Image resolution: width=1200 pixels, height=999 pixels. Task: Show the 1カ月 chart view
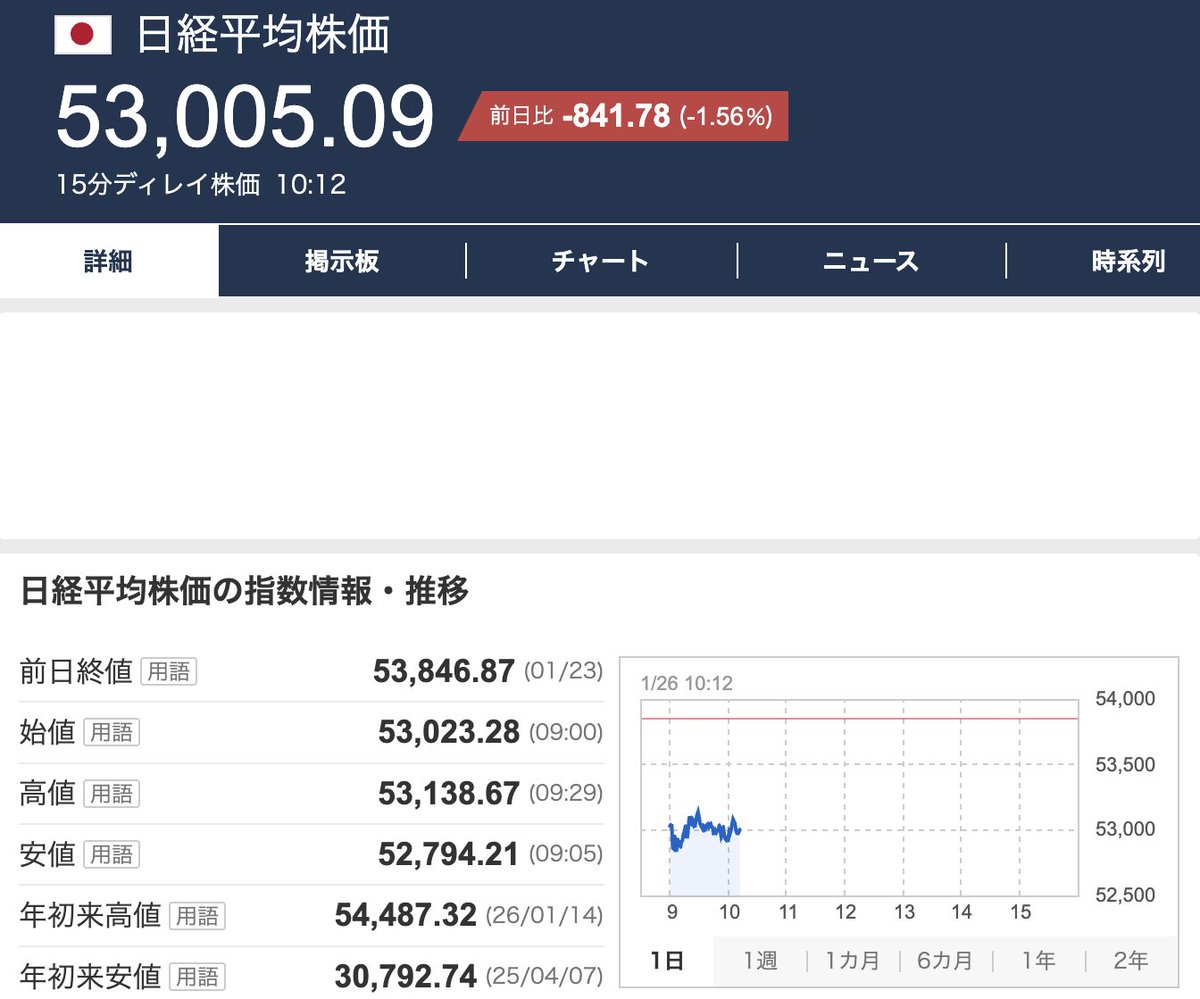(854, 958)
